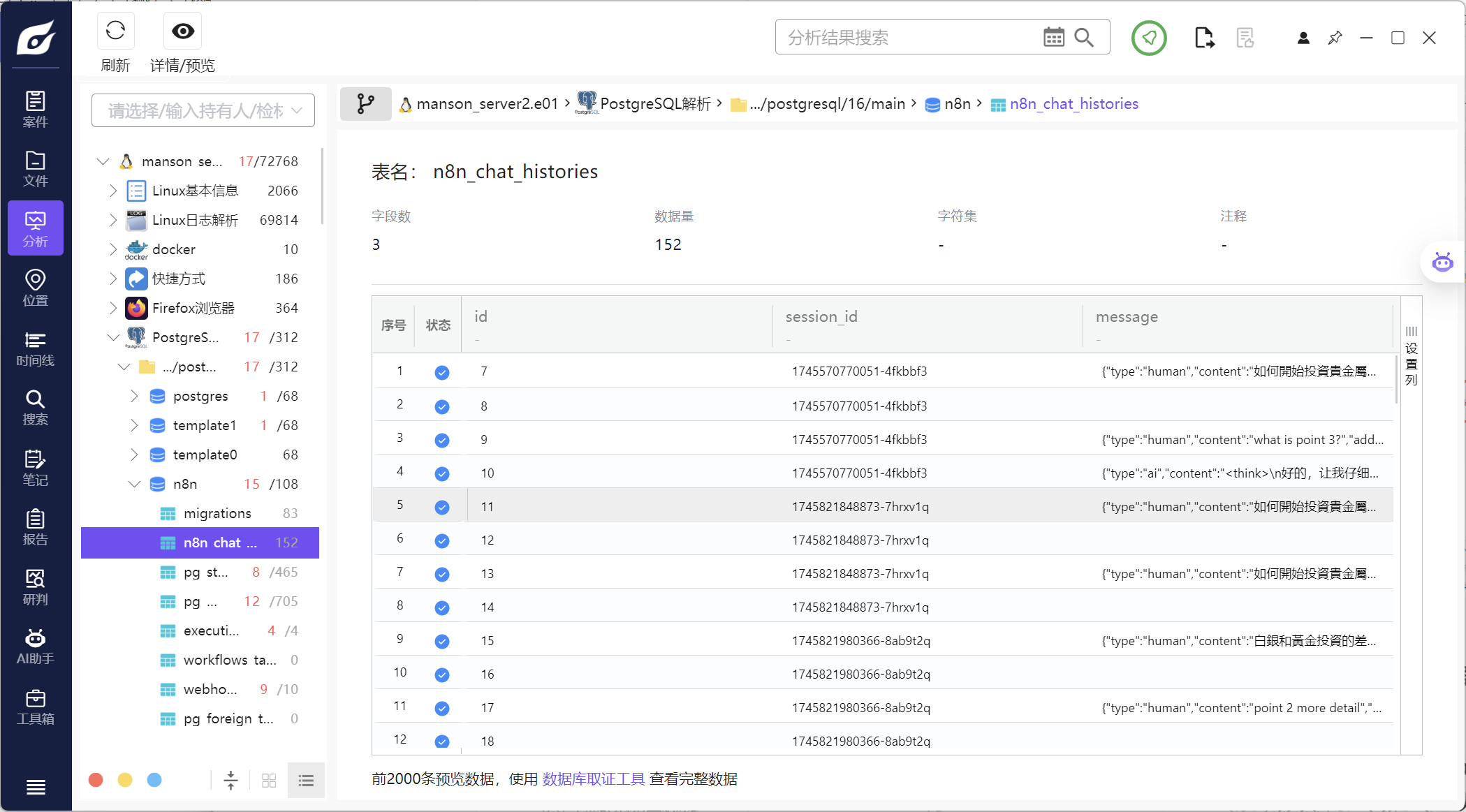1466x812 pixels.
Task: Click the export document icon
Action: (1204, 38)
